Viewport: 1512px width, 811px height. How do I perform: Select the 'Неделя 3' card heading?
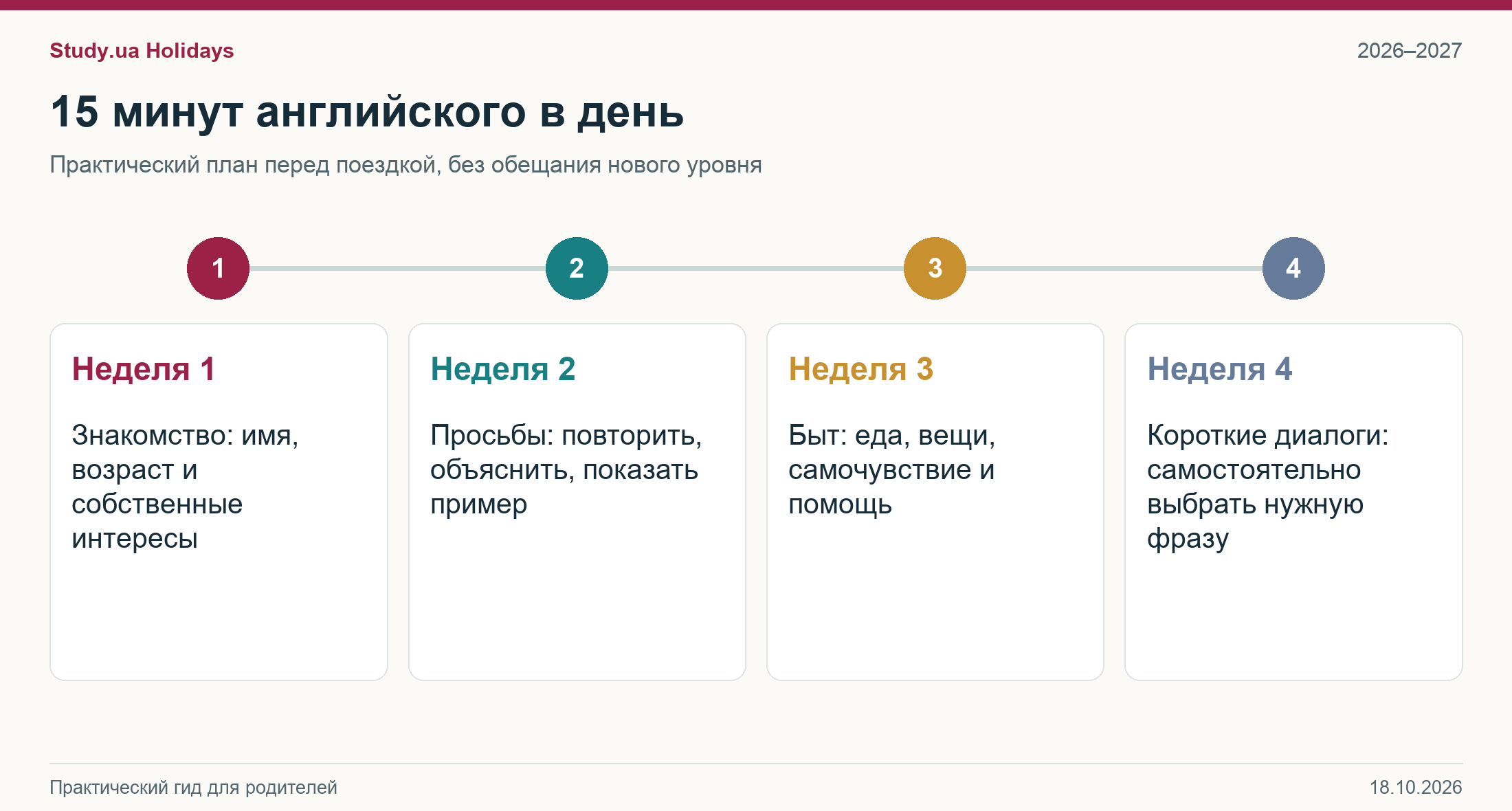[860, 369]
